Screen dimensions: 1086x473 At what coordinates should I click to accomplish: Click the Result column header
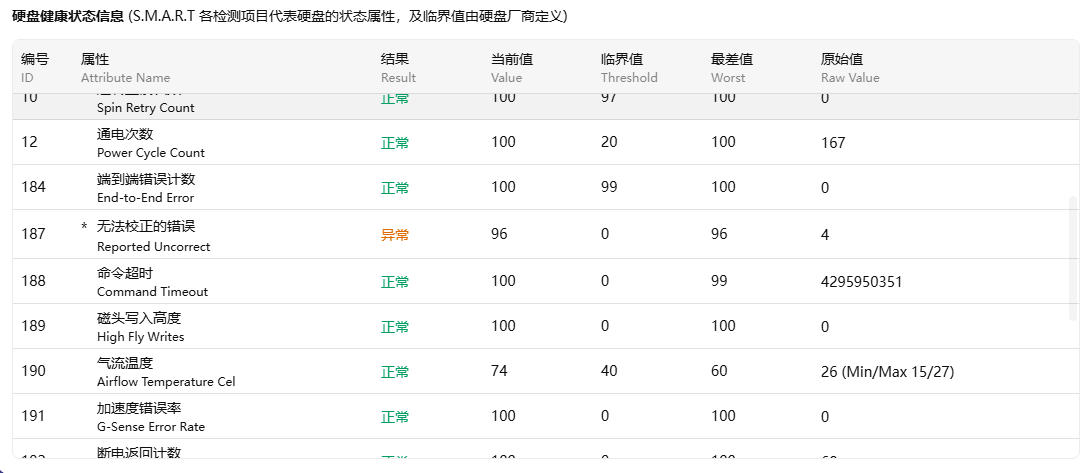tap(398, 68)
